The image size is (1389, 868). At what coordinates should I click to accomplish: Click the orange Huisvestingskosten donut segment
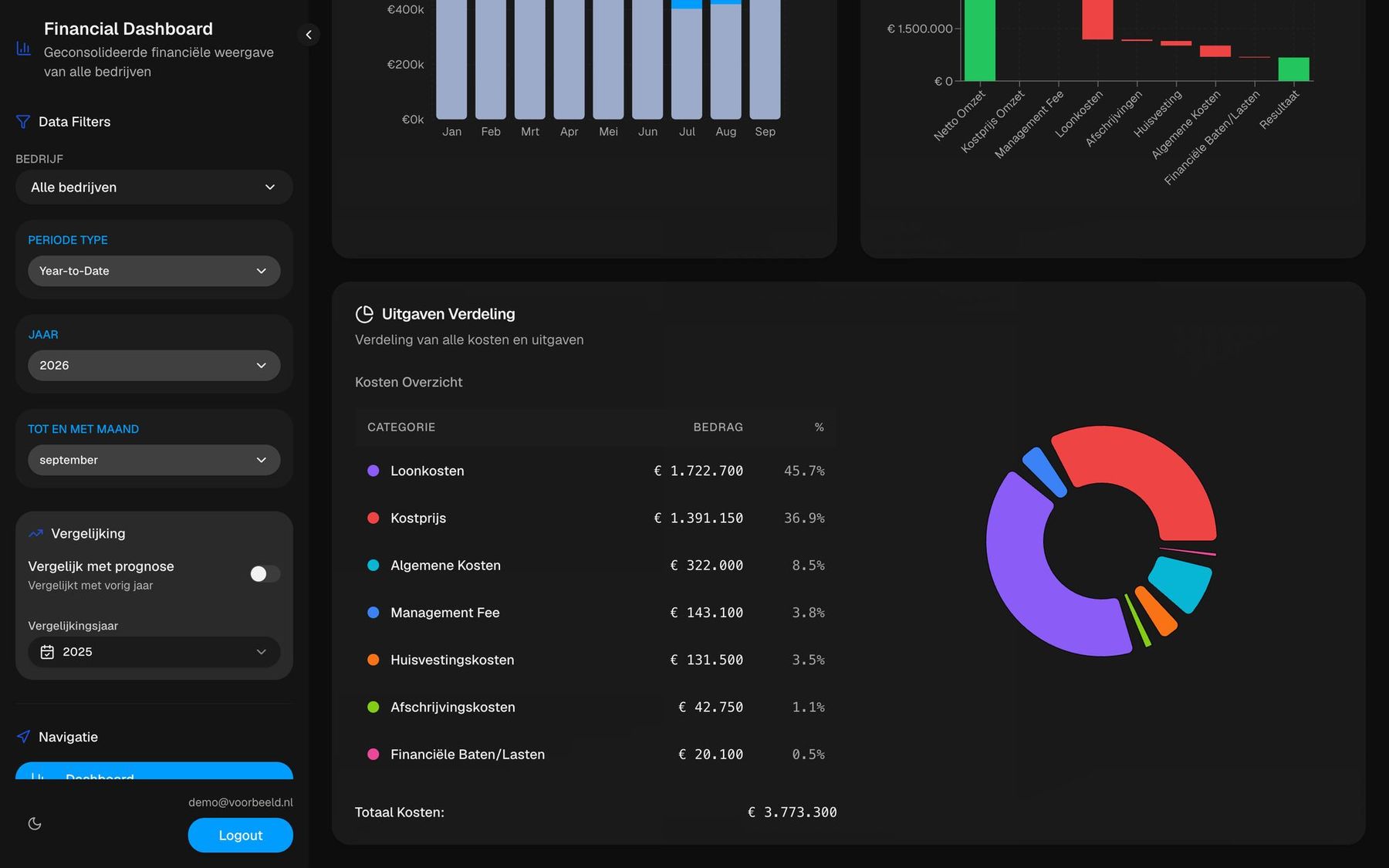[x=1156, y=611]
